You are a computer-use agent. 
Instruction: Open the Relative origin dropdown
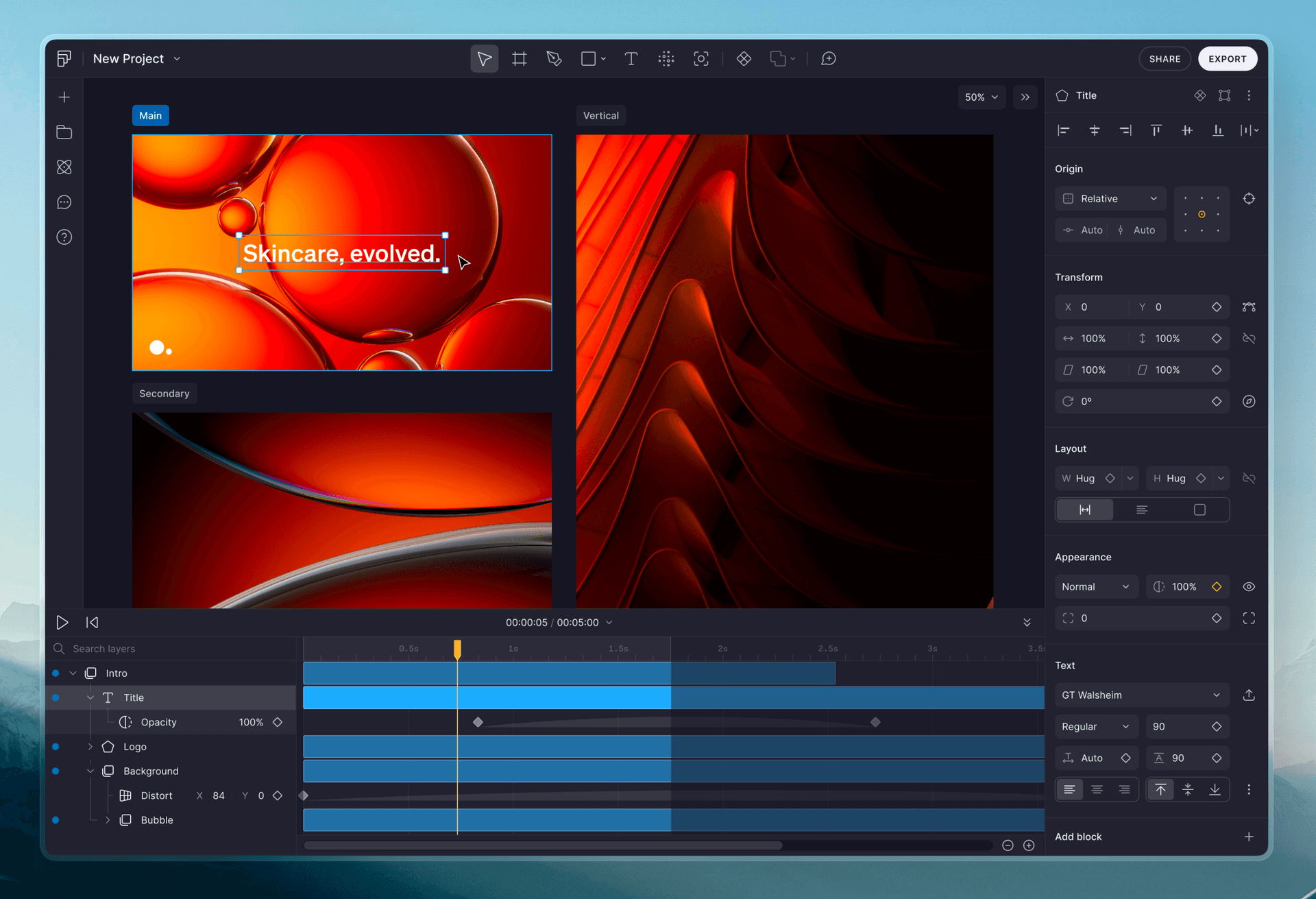(x=1110, y=199)
